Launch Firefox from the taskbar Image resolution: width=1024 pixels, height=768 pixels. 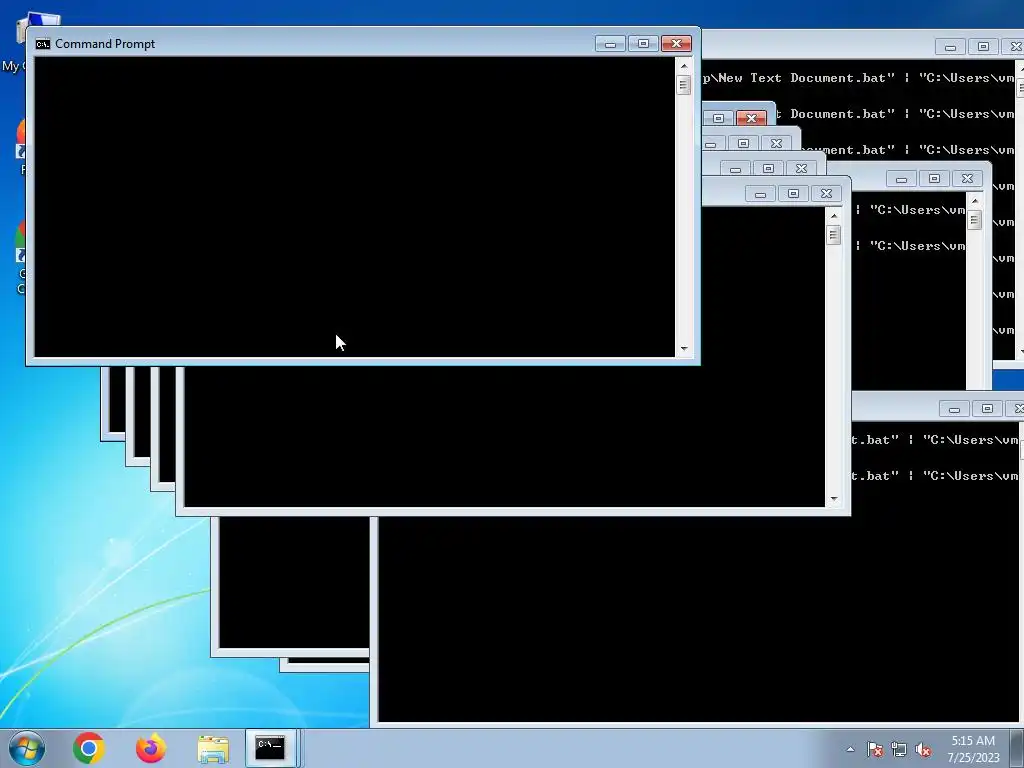pos(150,748)
